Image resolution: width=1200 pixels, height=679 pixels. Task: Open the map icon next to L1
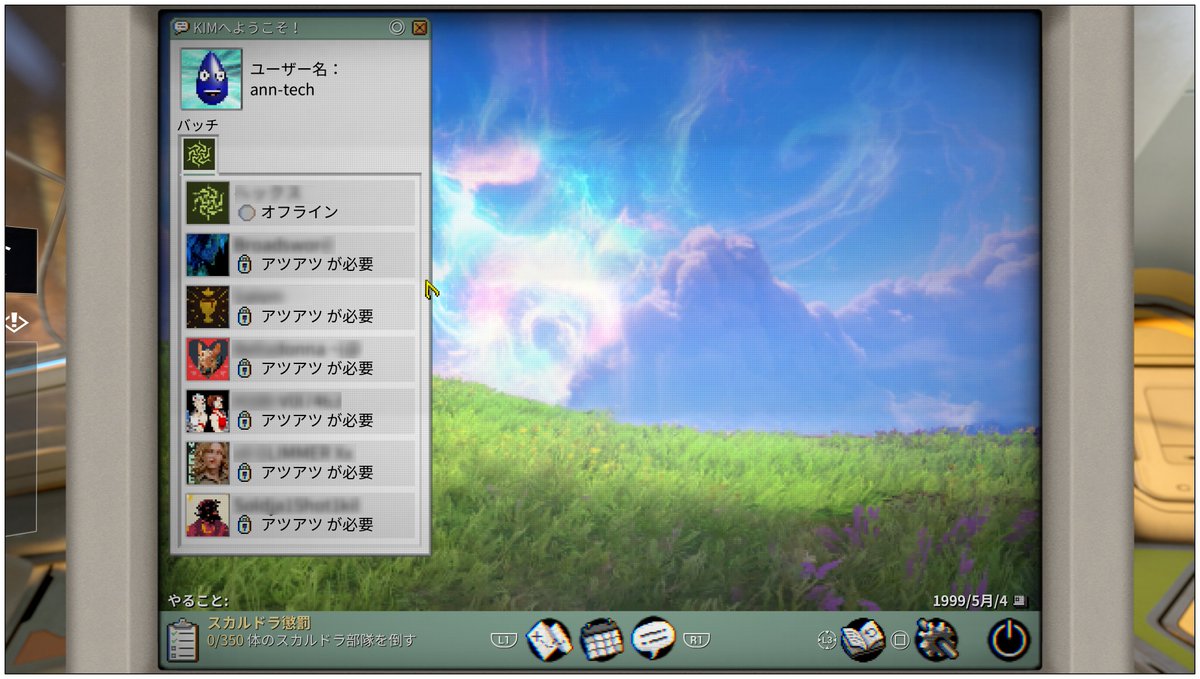(549, 639)
